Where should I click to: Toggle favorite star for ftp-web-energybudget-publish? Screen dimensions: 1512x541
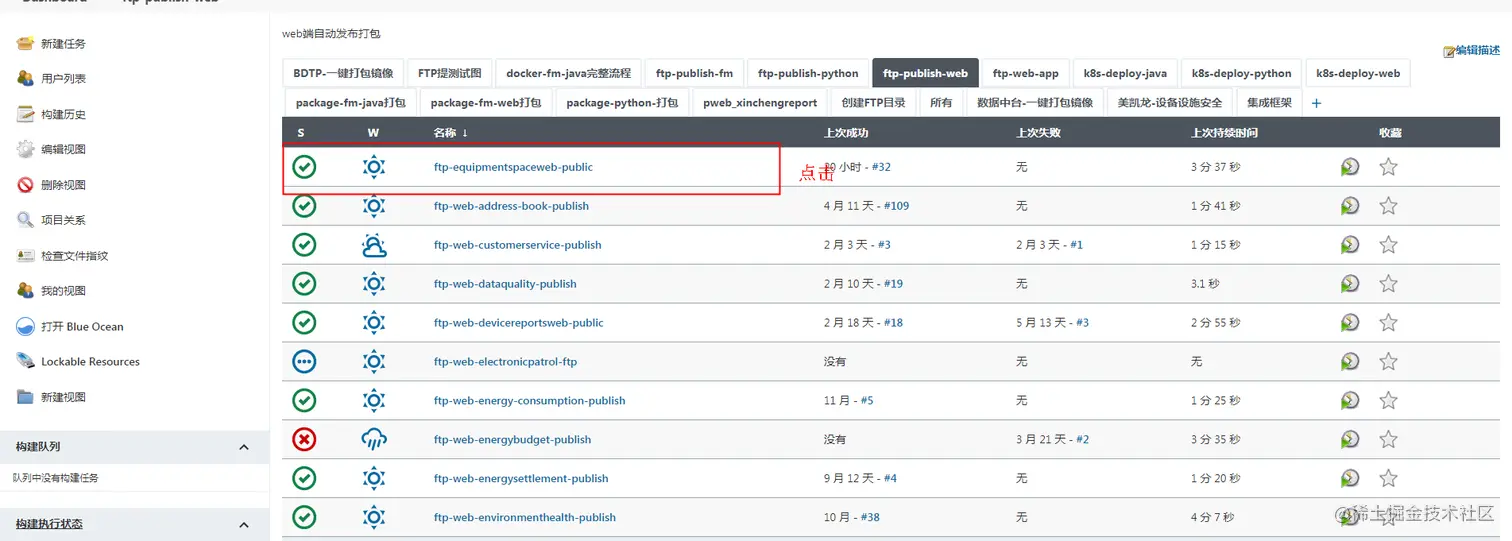tap(1388, 440)
